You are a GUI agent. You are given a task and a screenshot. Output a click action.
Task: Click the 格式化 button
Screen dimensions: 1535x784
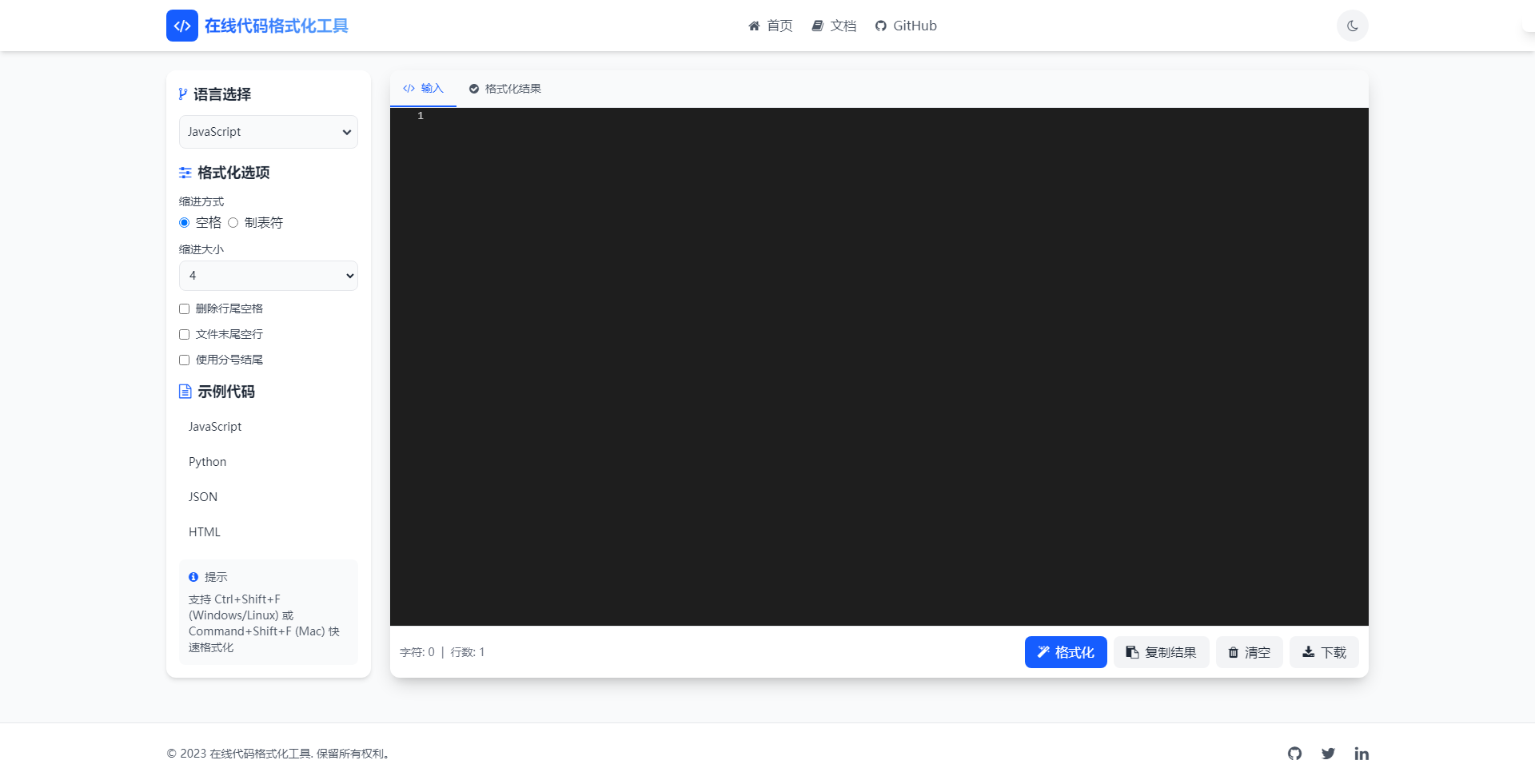coord(1066,652)
